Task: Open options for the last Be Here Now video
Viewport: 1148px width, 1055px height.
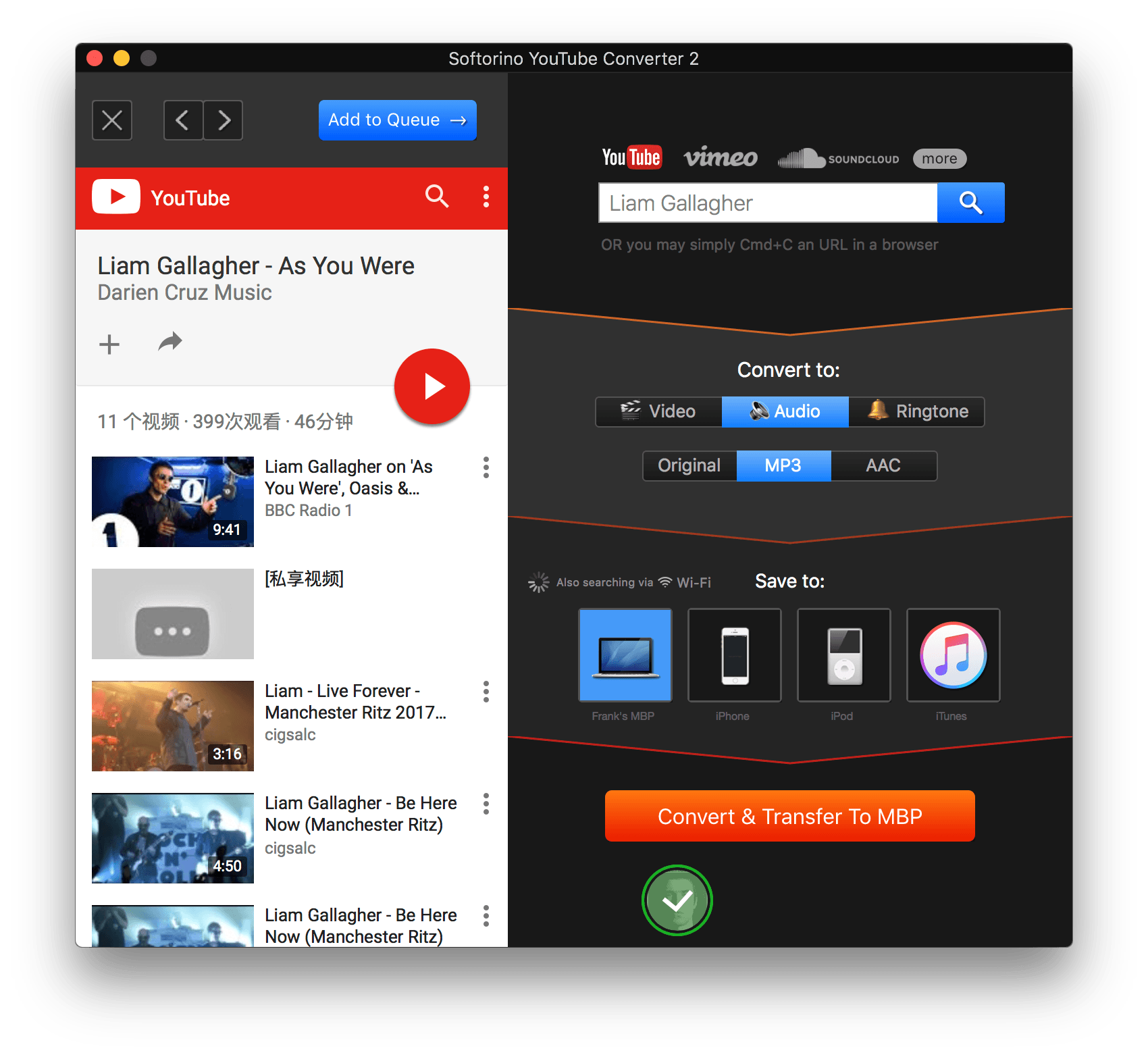Action: [x=486, y=916]
